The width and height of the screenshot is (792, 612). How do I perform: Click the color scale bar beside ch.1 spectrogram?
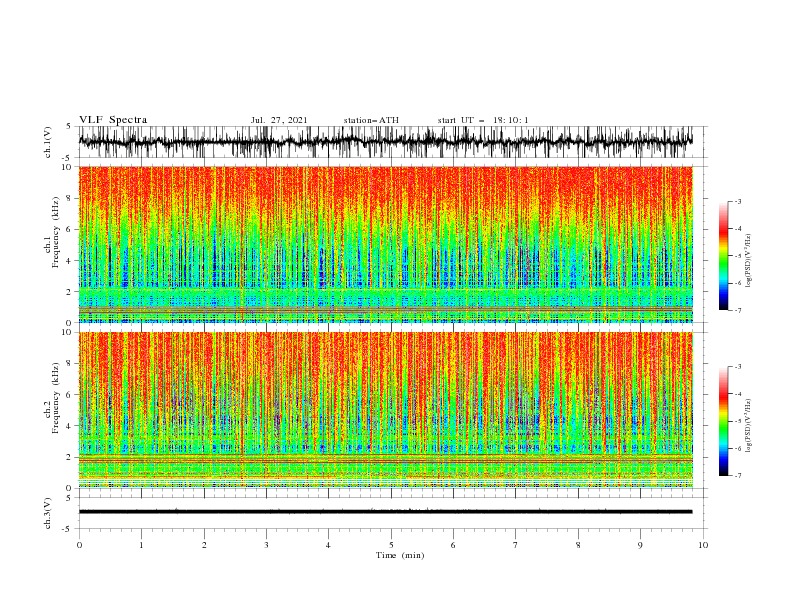click(724, 256)
